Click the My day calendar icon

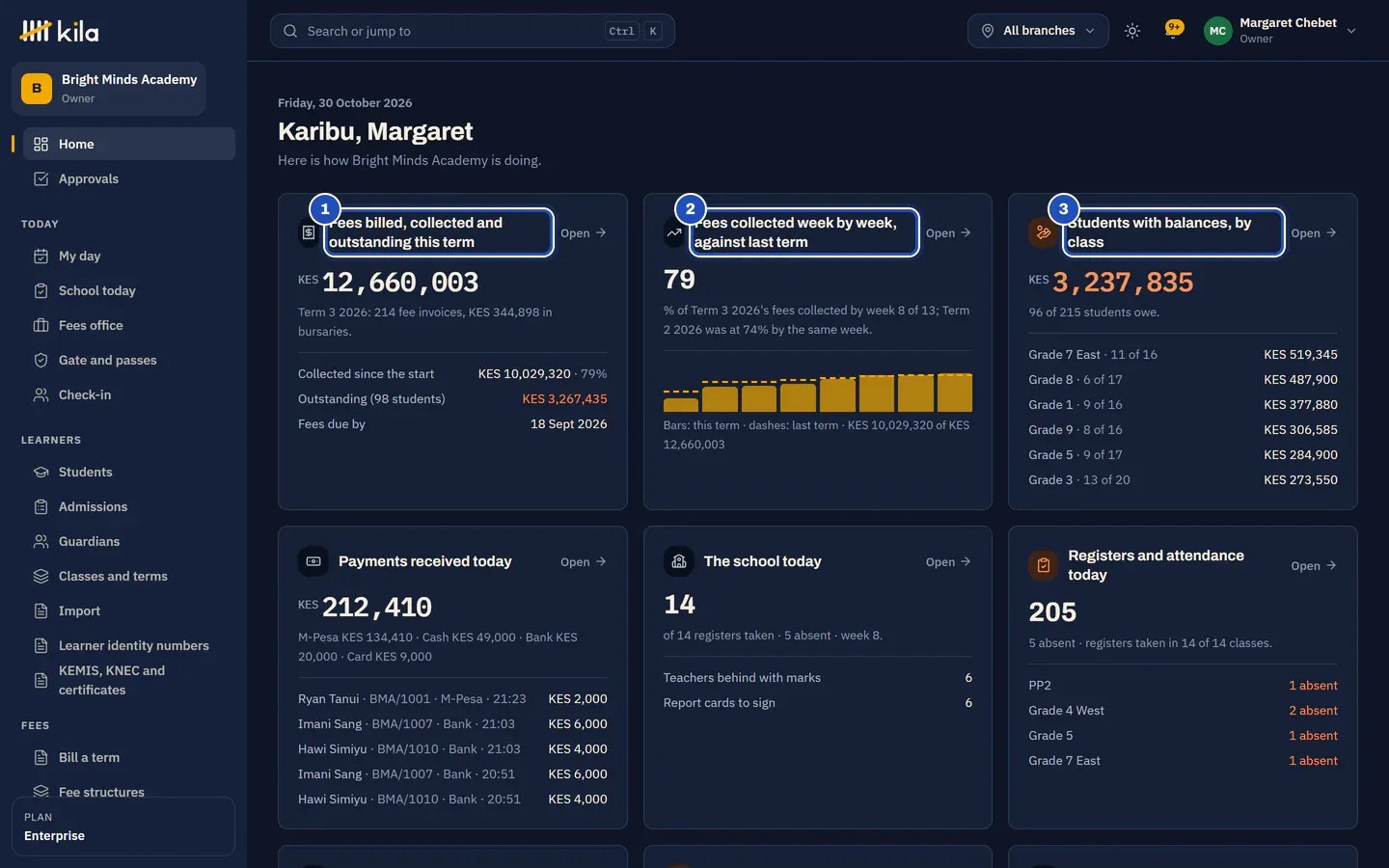[41, 256]
